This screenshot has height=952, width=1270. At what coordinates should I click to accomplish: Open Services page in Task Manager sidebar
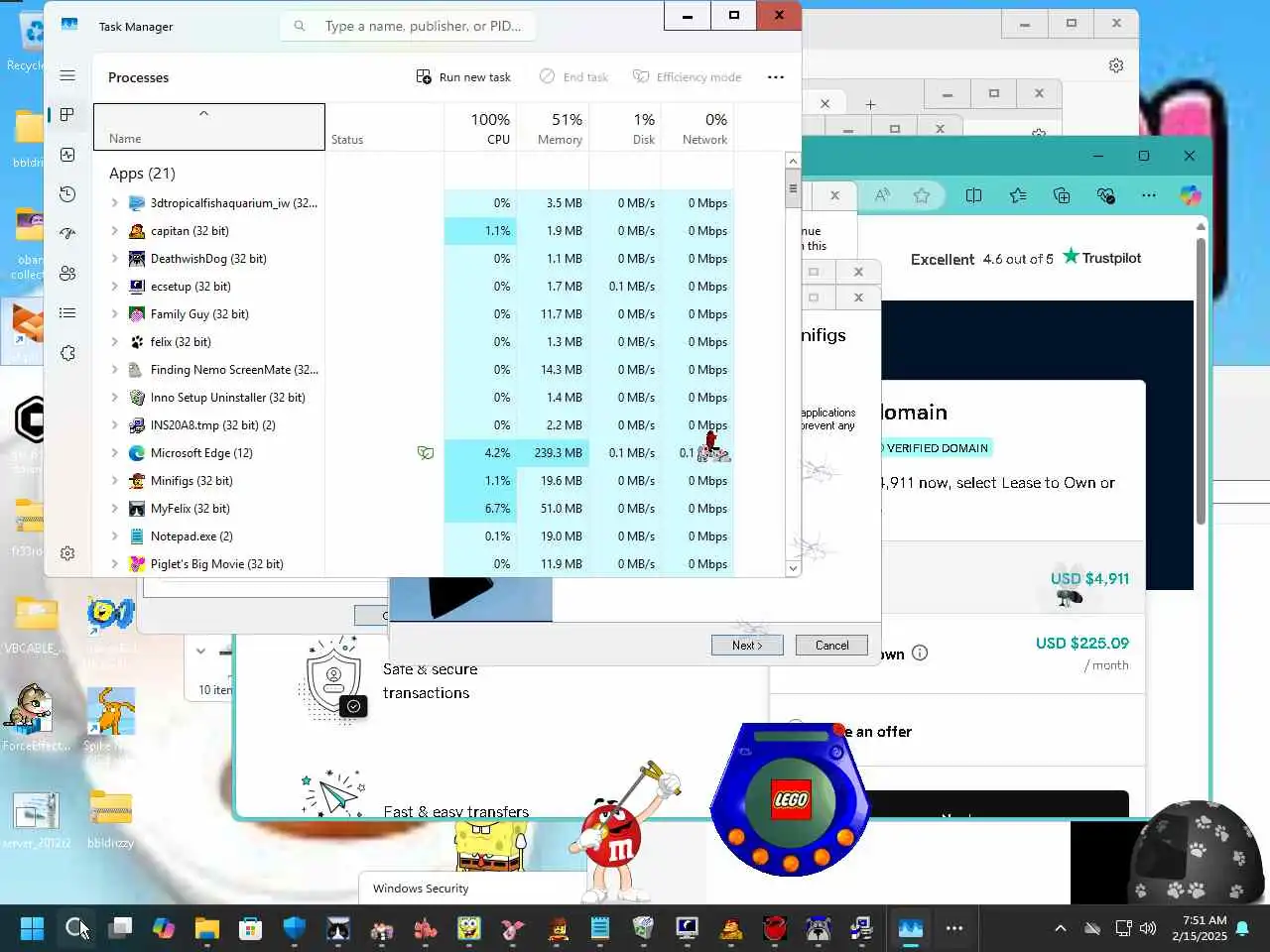click(67, 353)
